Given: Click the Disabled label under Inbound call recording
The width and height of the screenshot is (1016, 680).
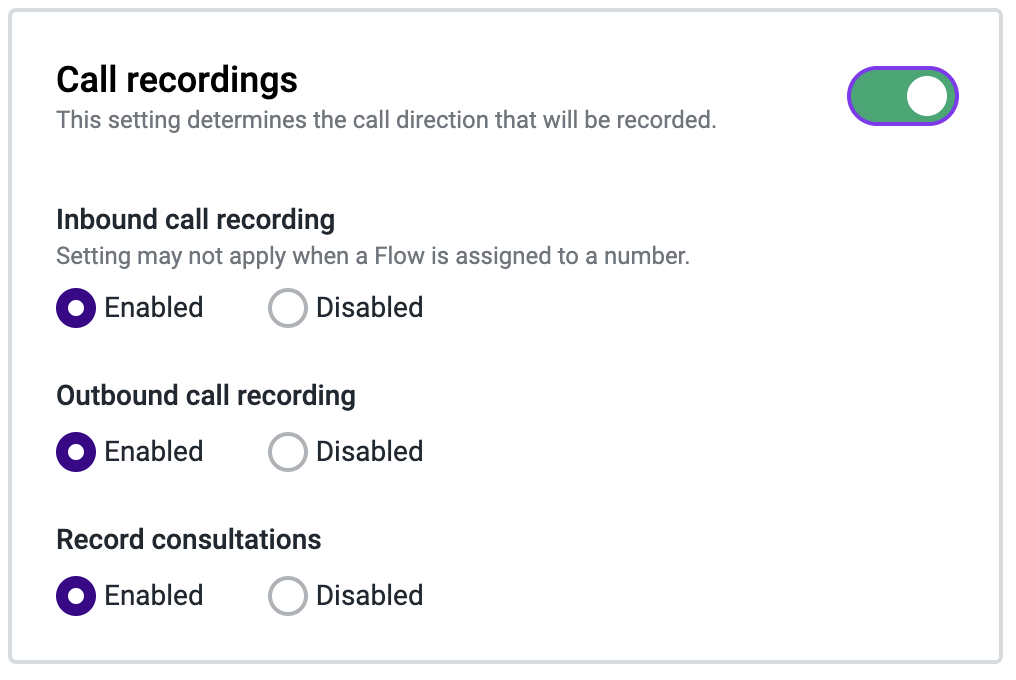Looking at the screenshot, I should click(369, 308).
